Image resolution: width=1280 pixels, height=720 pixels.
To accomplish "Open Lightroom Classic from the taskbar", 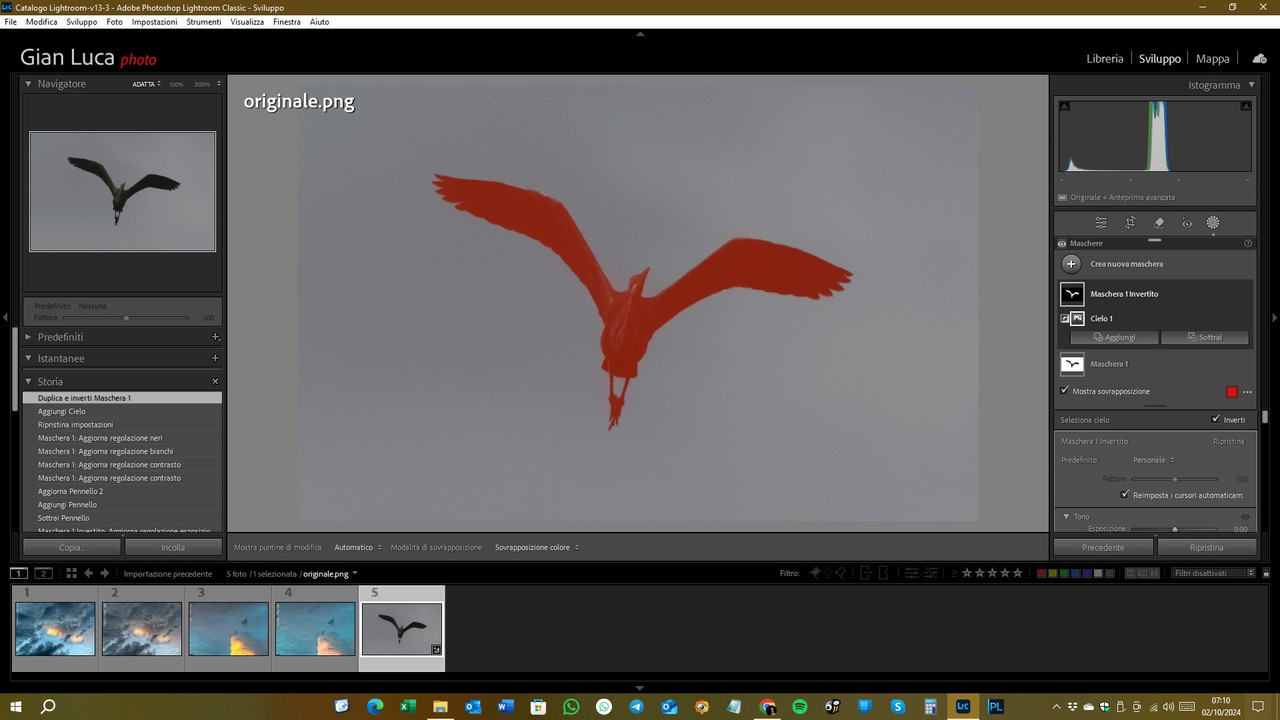I will (963, 706).
